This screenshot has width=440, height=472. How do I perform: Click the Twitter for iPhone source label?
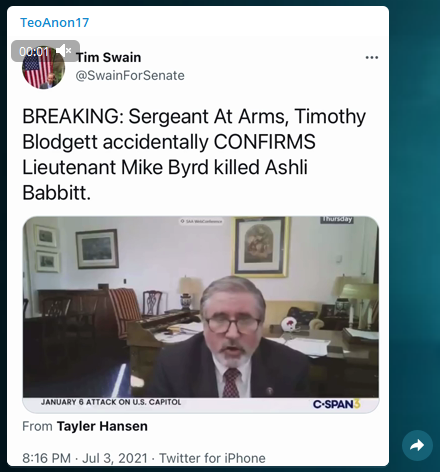tap(212, 458)
